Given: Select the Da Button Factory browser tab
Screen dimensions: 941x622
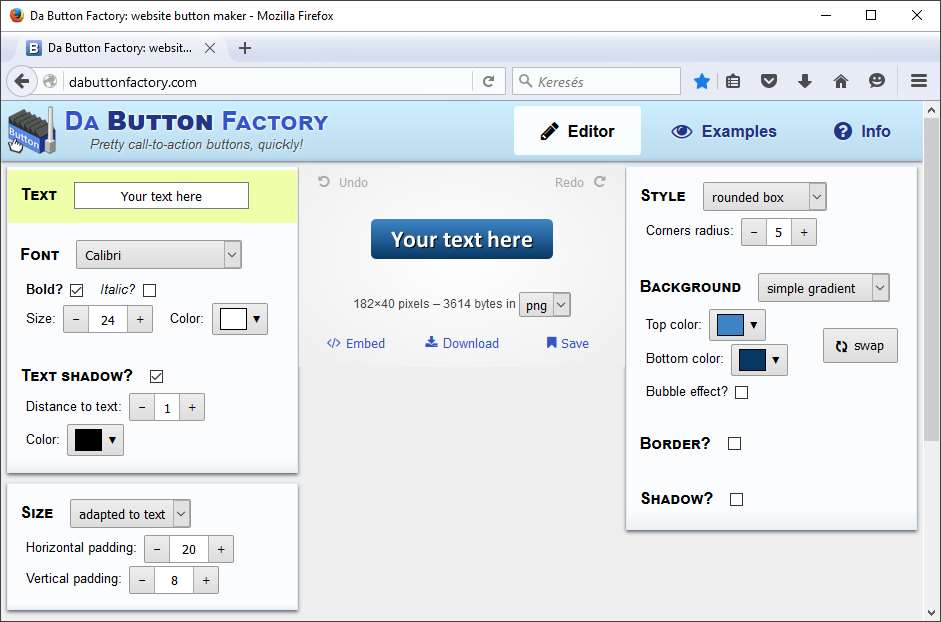Looking at the screenshot, I should coord(120,48).
